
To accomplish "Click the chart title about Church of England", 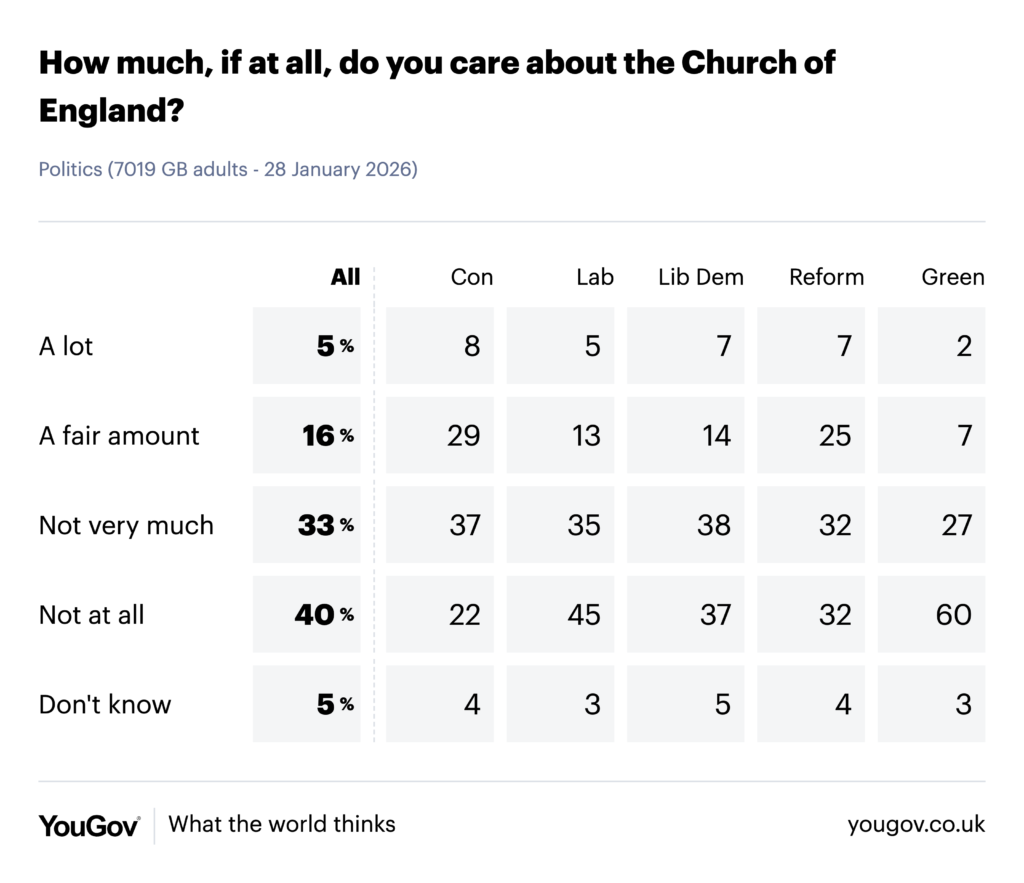I will [x=437, y=86].
